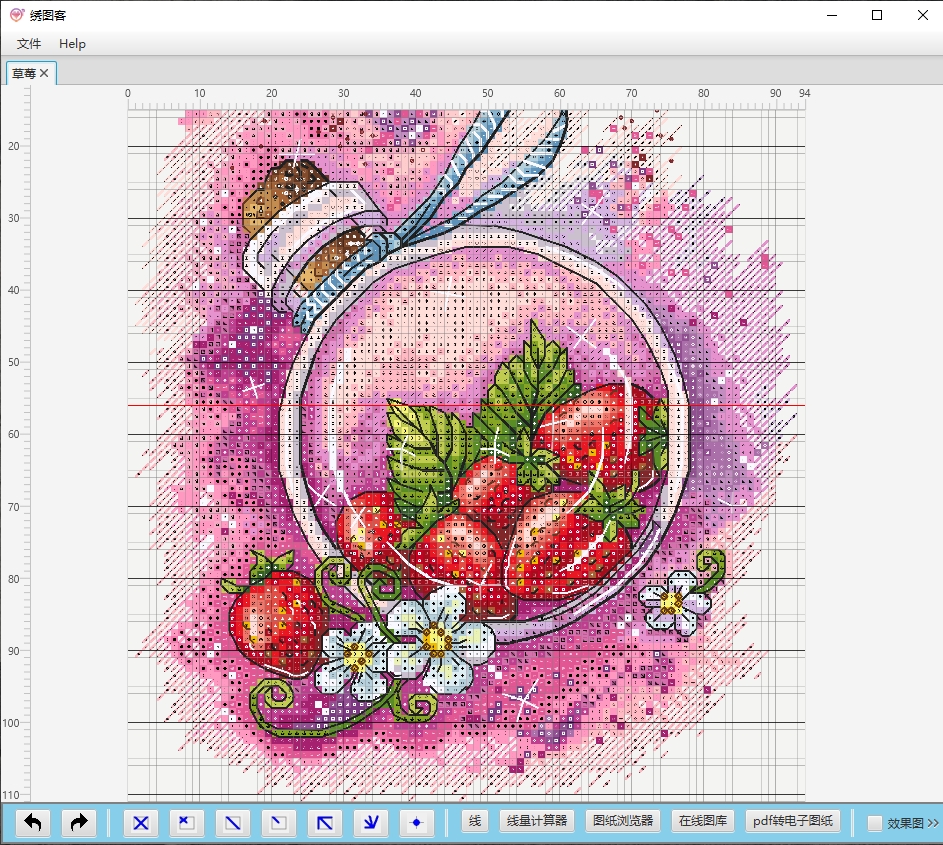Image resolution: width=943 pixels, height=845 pixels.
Task: Click the pdf转电子图纸 button
Action: [793, 820]
